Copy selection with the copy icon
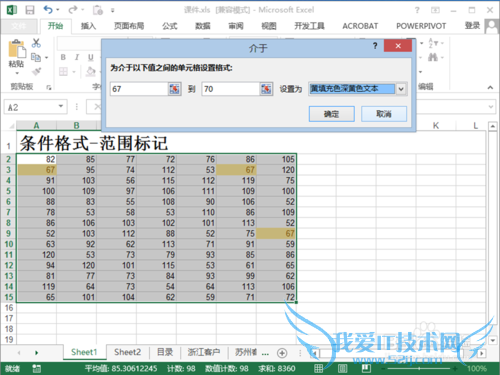Viewport: 500px width, 375px height. point(36,57)
